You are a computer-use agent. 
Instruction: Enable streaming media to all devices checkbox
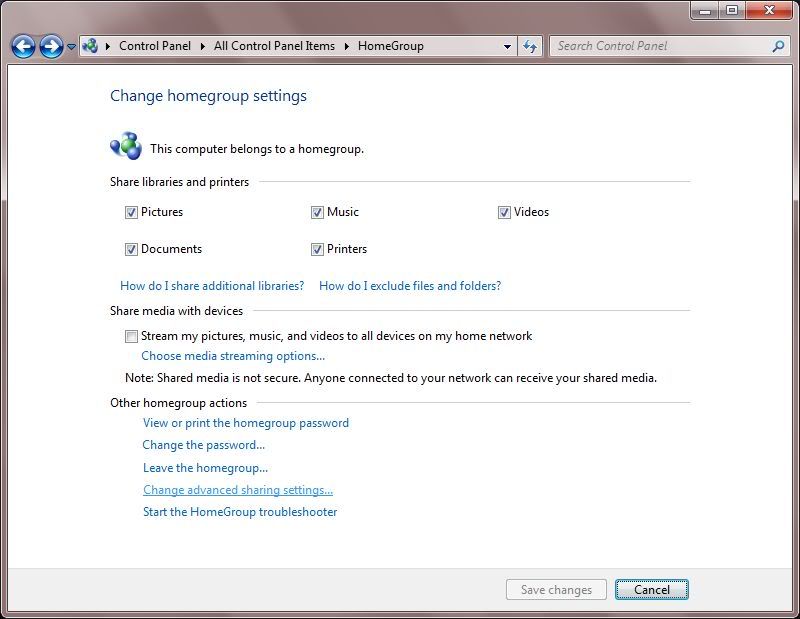[131, 336]
